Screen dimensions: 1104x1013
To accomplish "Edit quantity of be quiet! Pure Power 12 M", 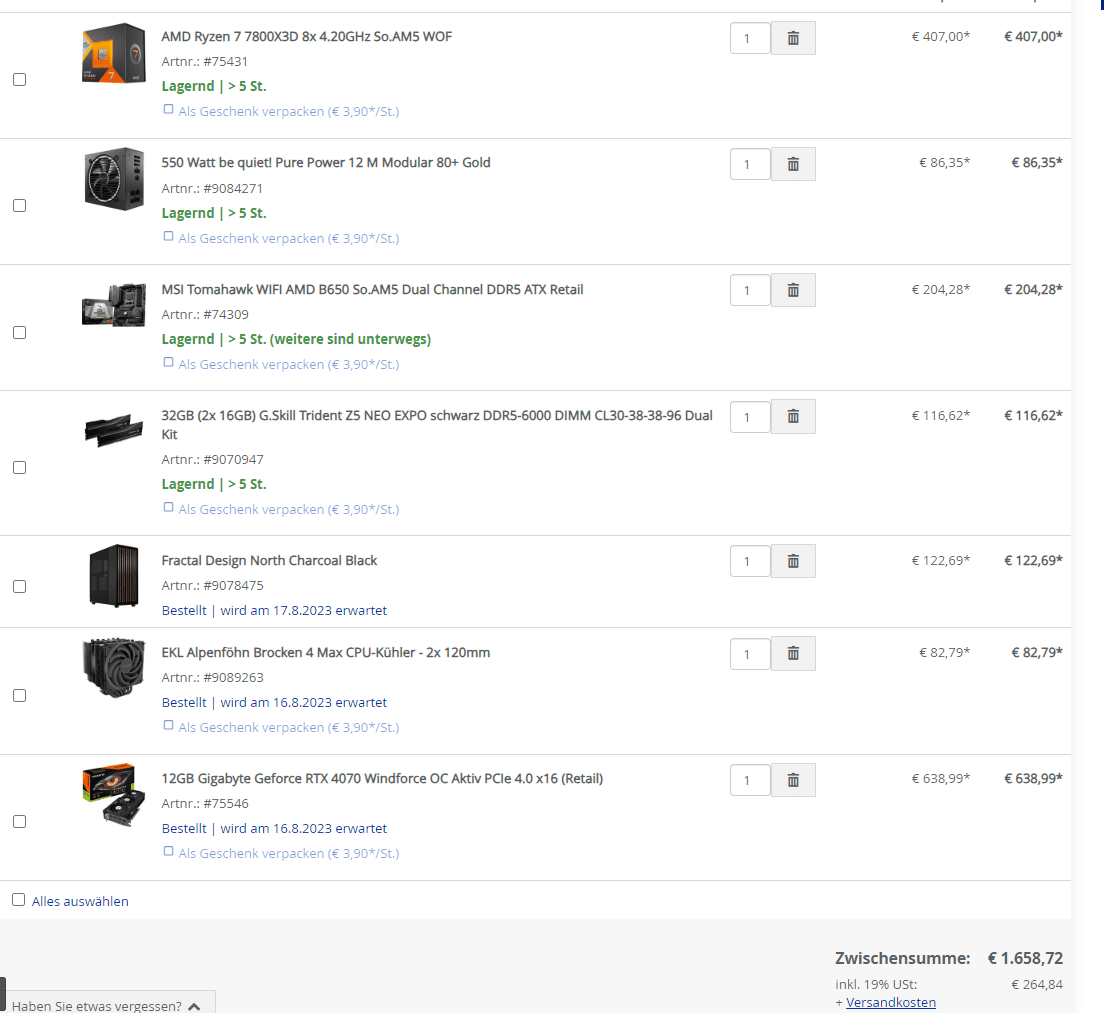I will click(x=750, y=164).
